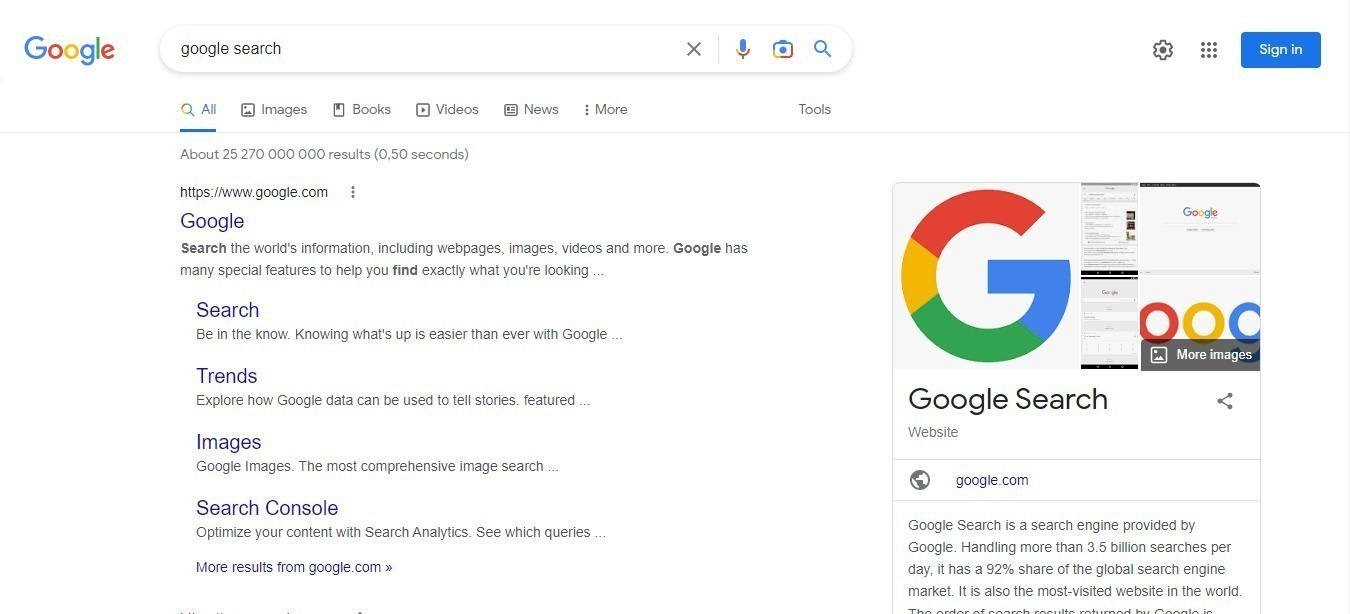Click the More images thumbnail overlay
The width and height of the screenshot is (1350, 614).
pyautogui.click(x=1201, y=354)
